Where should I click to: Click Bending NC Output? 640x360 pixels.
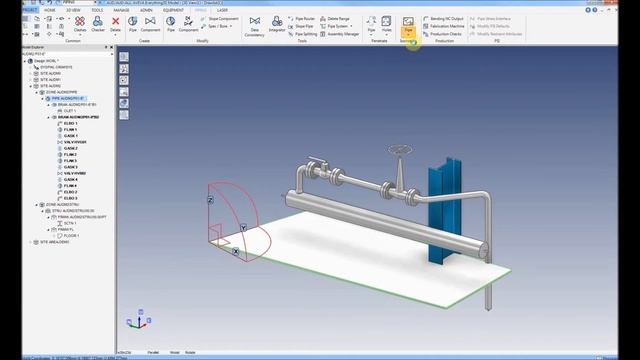[443, 19]
